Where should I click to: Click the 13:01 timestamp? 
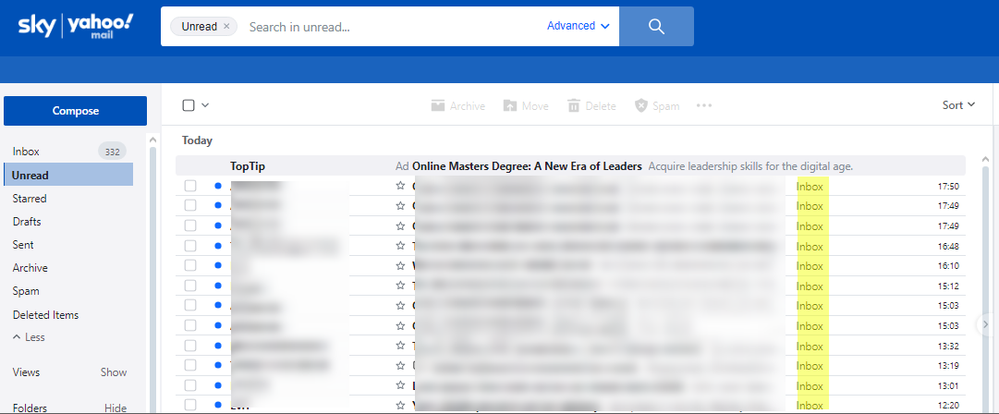[x=948, y=386]
